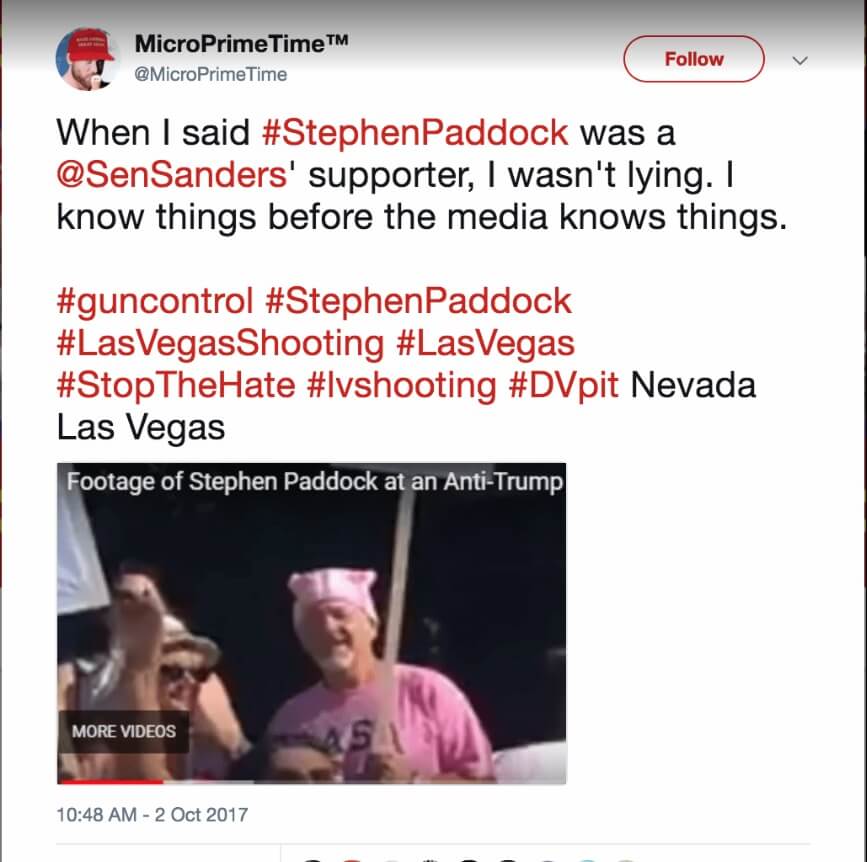Open the 10:48 AM - 2 Oct 2017 timestamp

(152, 815)
